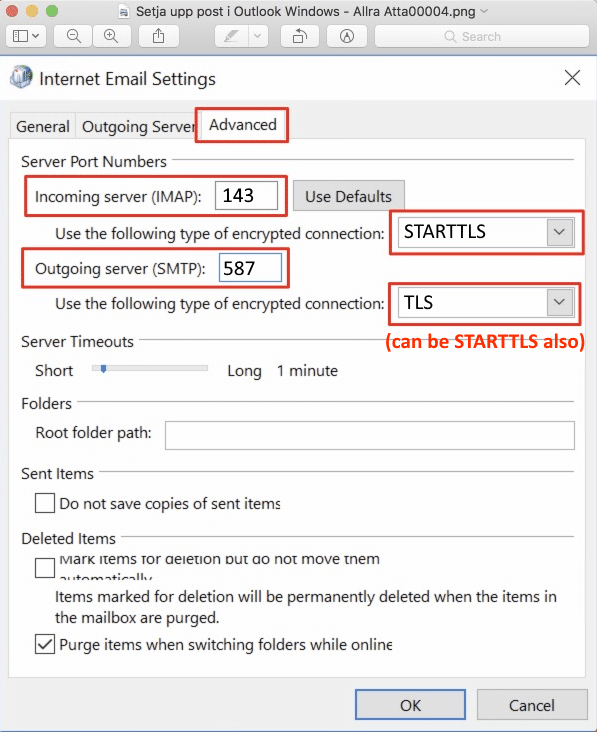Expand the TLS encryption dropdown
The height and width of the screenshot is (732, 599).
click(559, 303)
